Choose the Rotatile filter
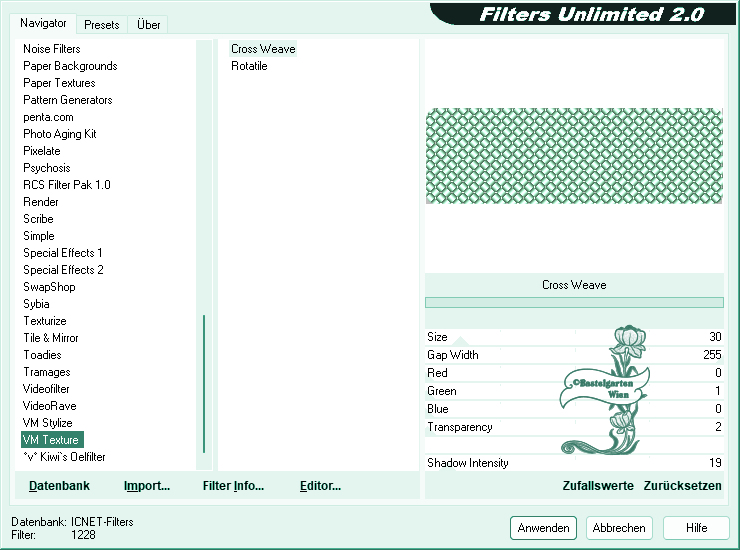 (249, 66)
